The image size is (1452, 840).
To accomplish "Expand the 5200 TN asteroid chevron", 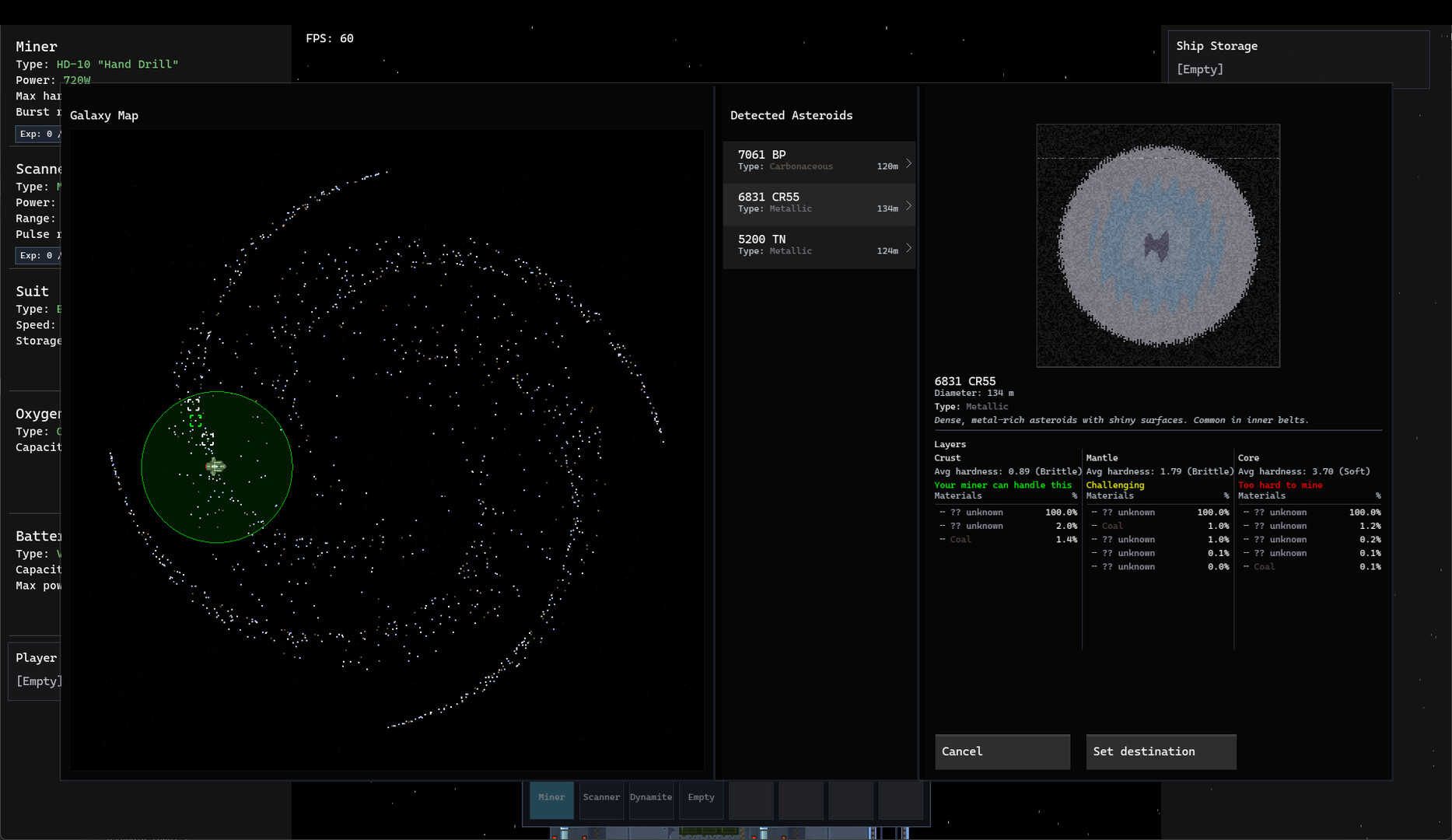I will click(908, 248).
